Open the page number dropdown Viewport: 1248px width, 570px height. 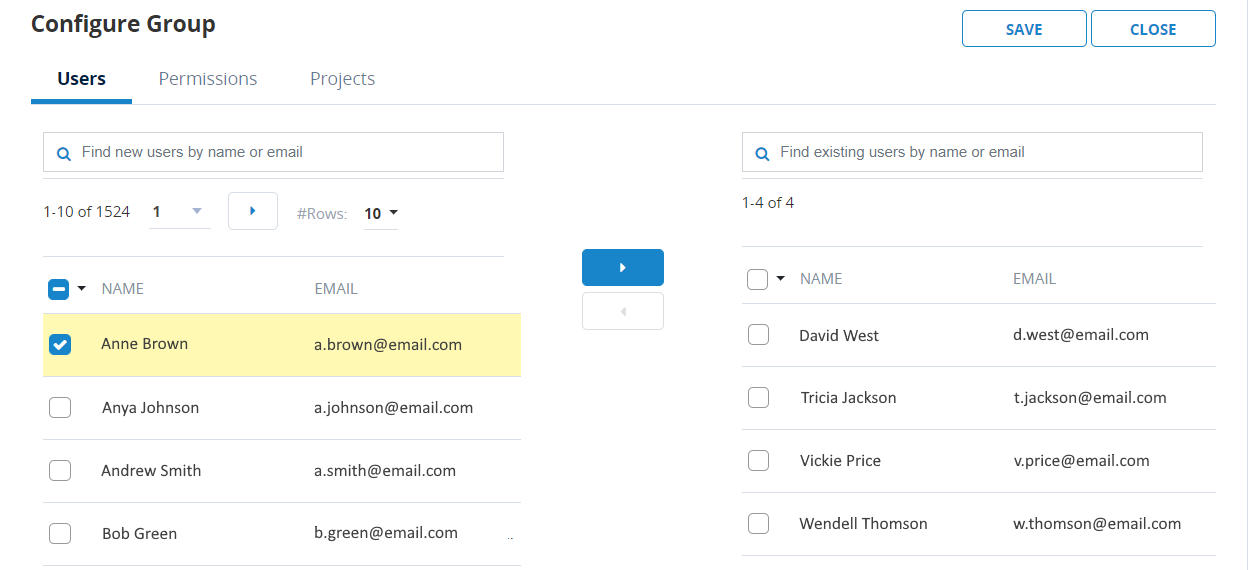click(180, 212)
